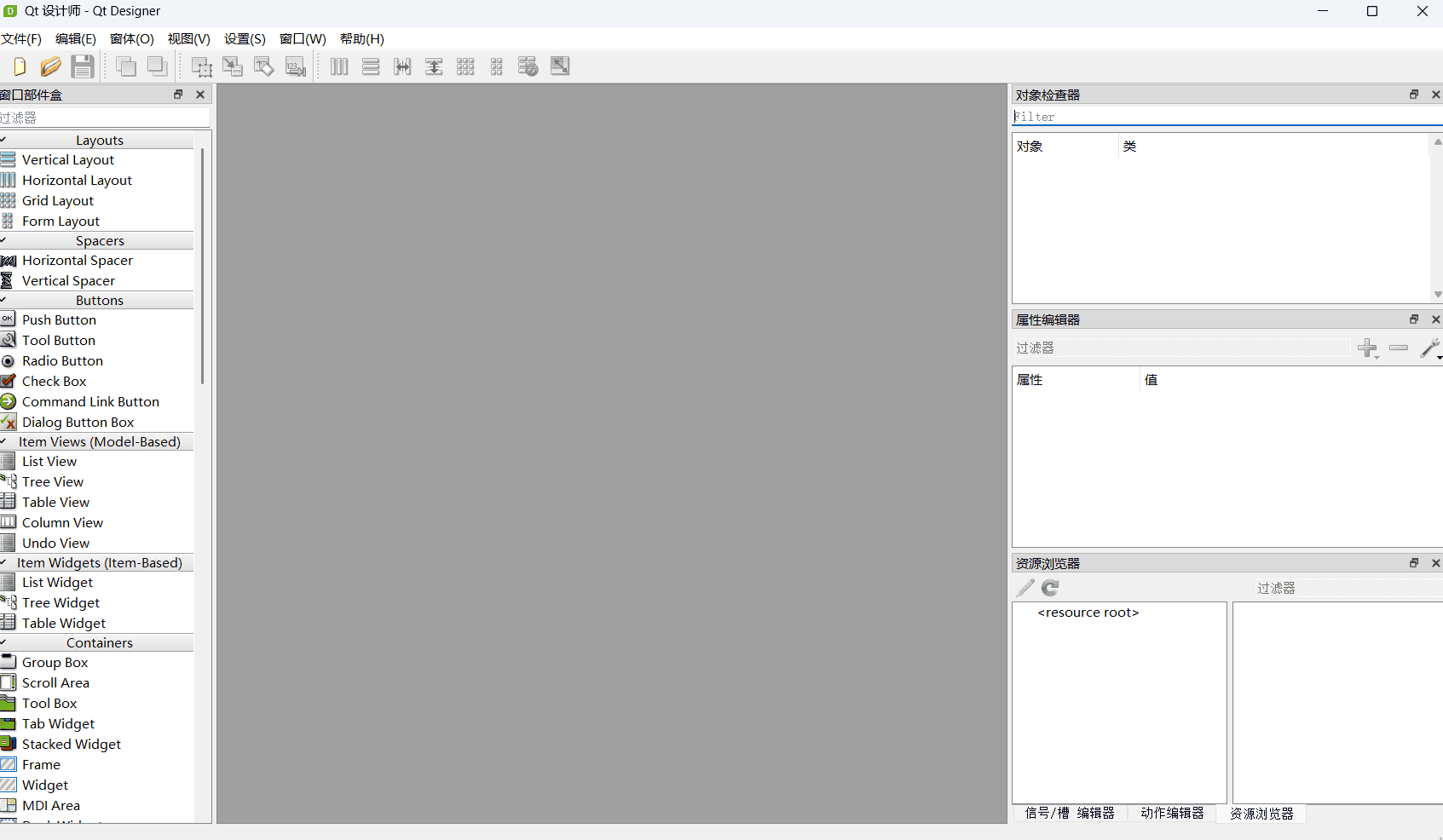This screenshot has width=1443, height=840.
Task: Click the remove dynamic property minus icon
Action: (x=1399, y=348)
